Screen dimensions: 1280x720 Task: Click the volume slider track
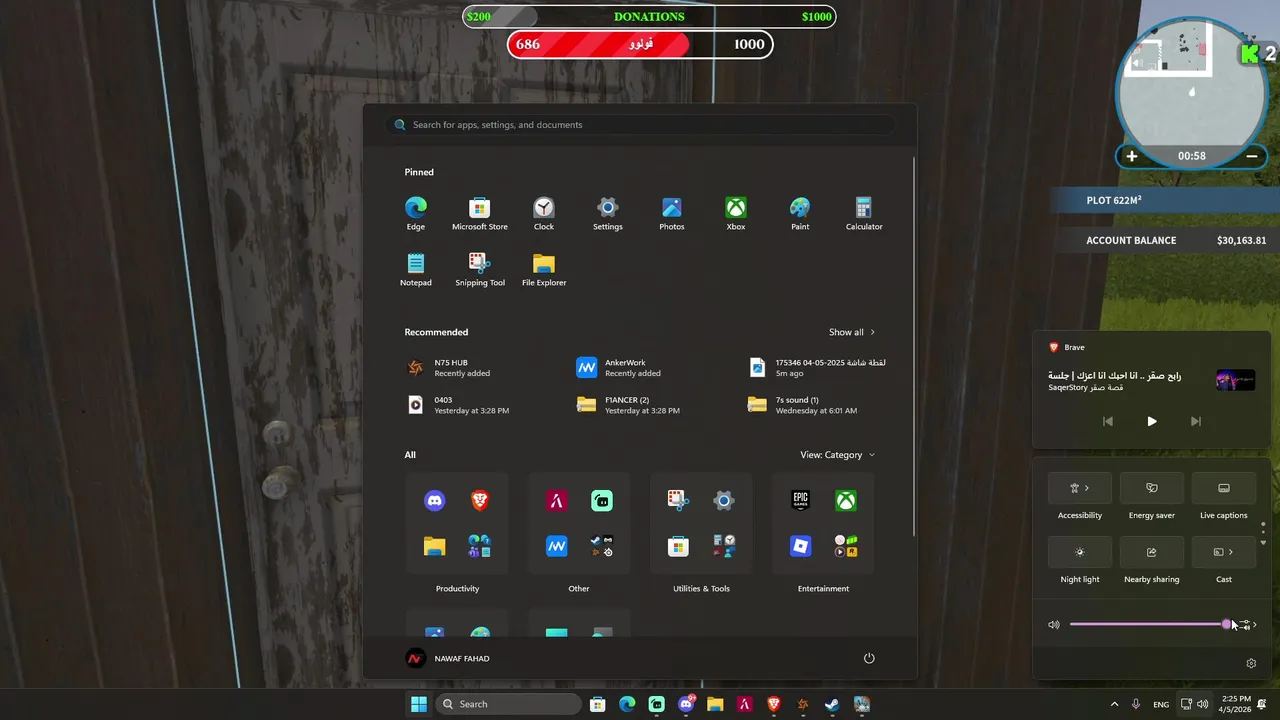coord(1150,625)
